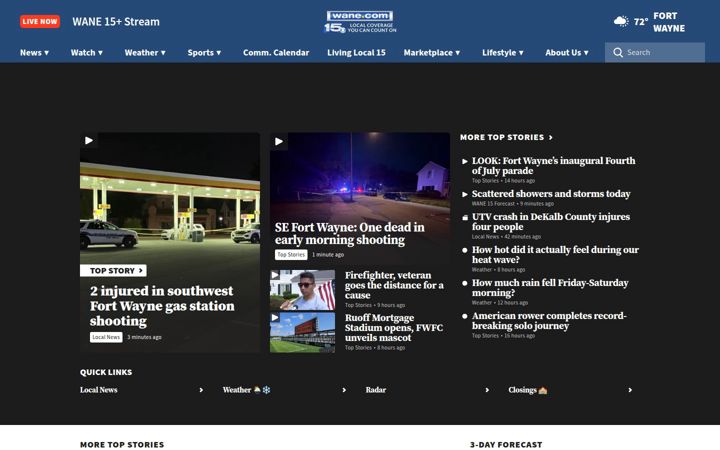Open the Closings quick link

click(528, 390)
